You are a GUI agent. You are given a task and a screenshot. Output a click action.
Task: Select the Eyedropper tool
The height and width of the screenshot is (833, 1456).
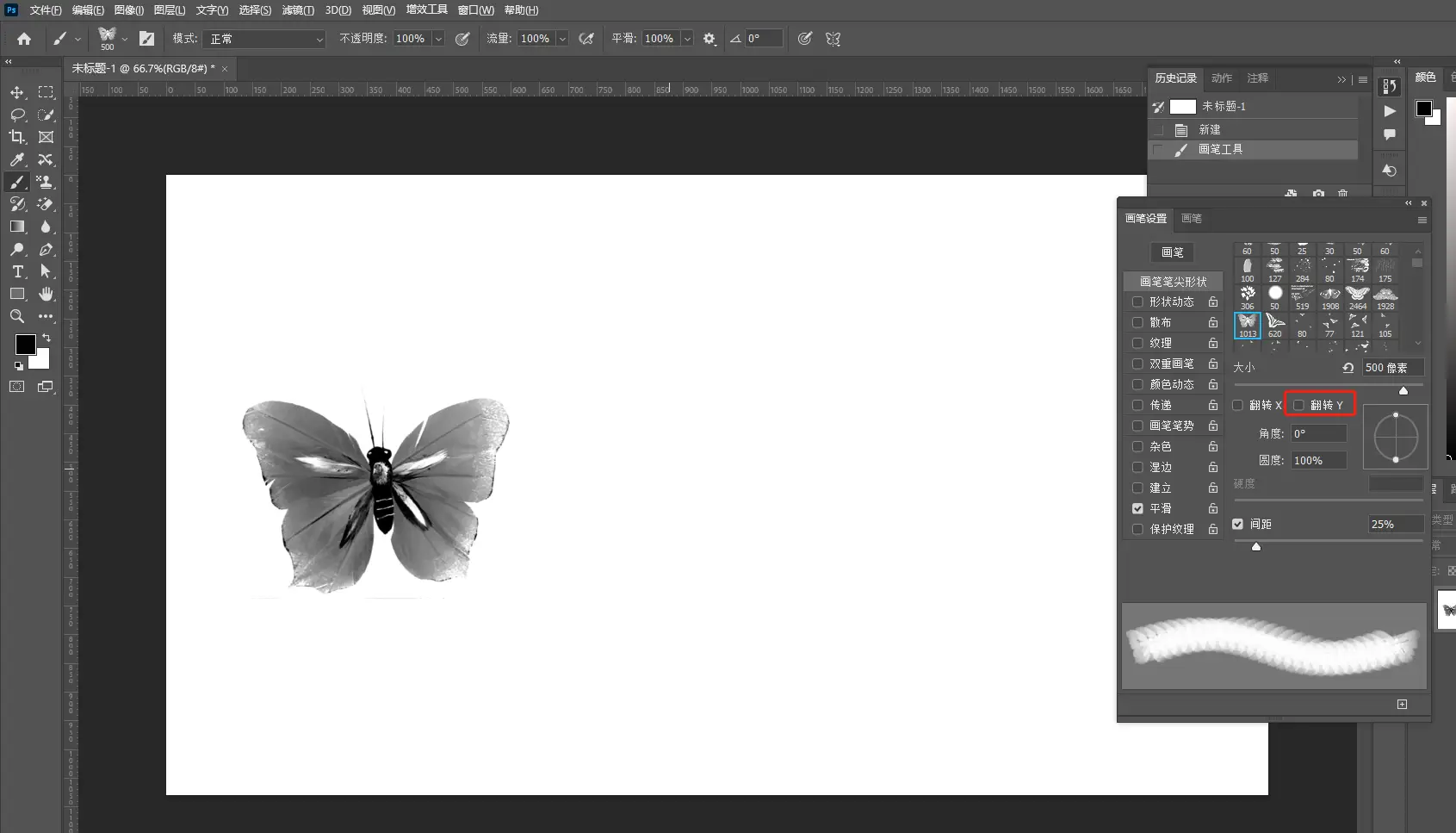[17, 159]
